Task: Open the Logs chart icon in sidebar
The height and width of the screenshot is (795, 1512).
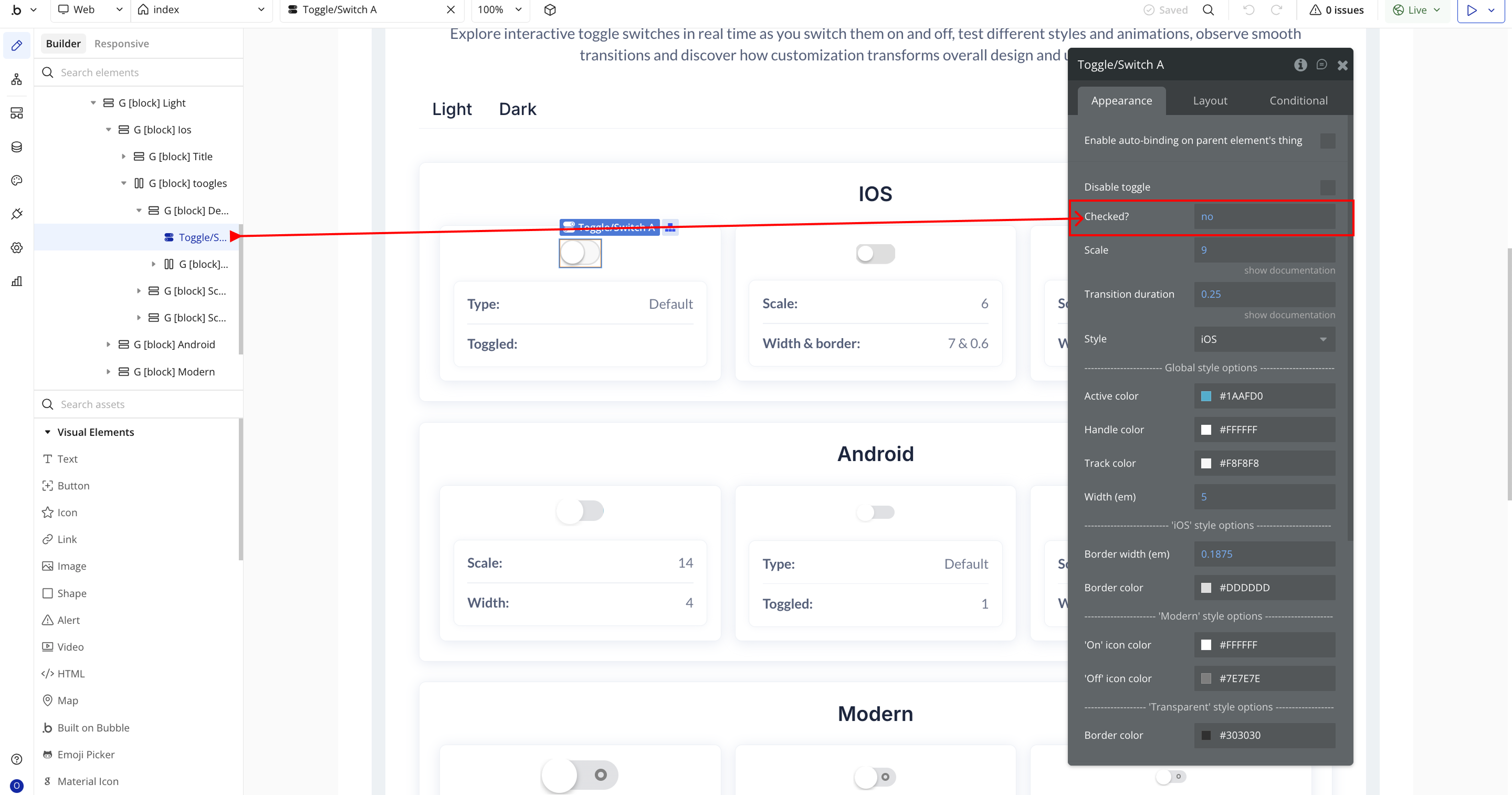Action: point(16,281)
